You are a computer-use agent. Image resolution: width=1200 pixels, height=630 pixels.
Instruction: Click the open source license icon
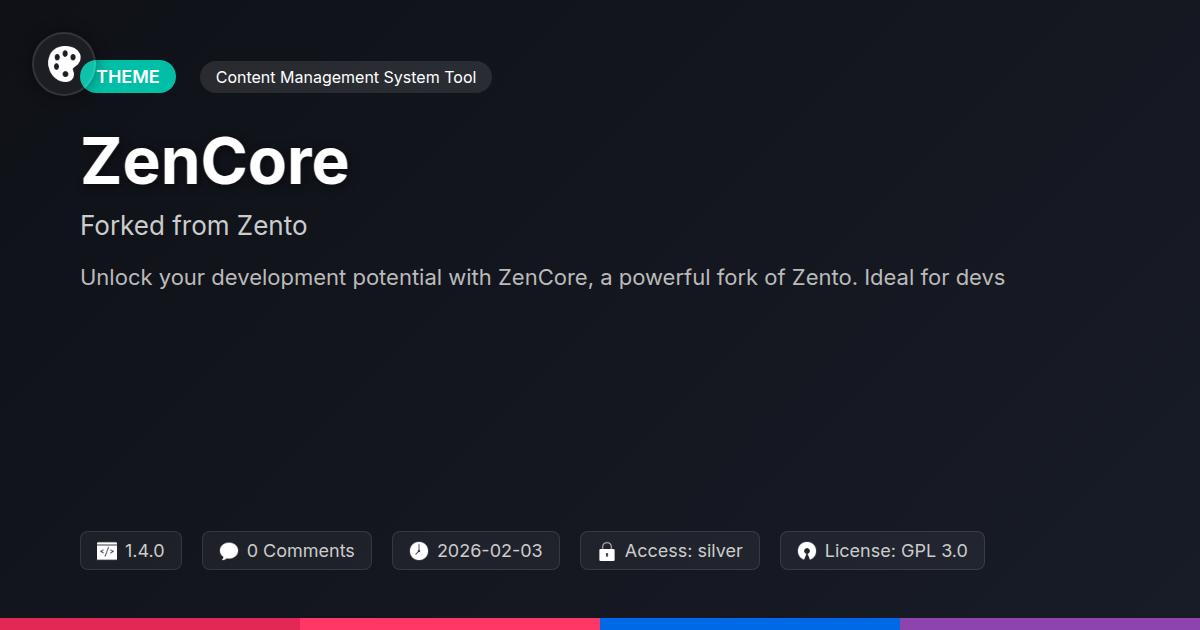click(x=807, y=551)
